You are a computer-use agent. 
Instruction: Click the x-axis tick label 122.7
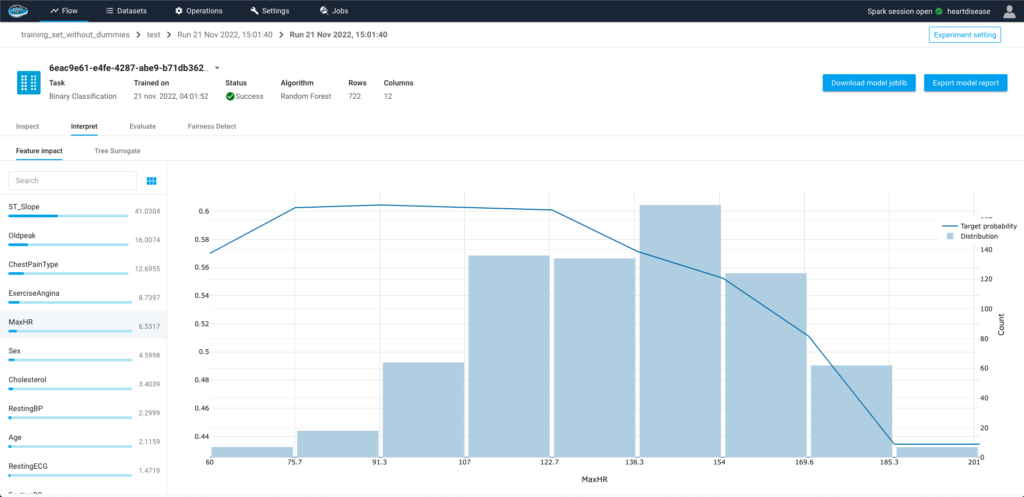pyautogui.click(x=550, y=462)
